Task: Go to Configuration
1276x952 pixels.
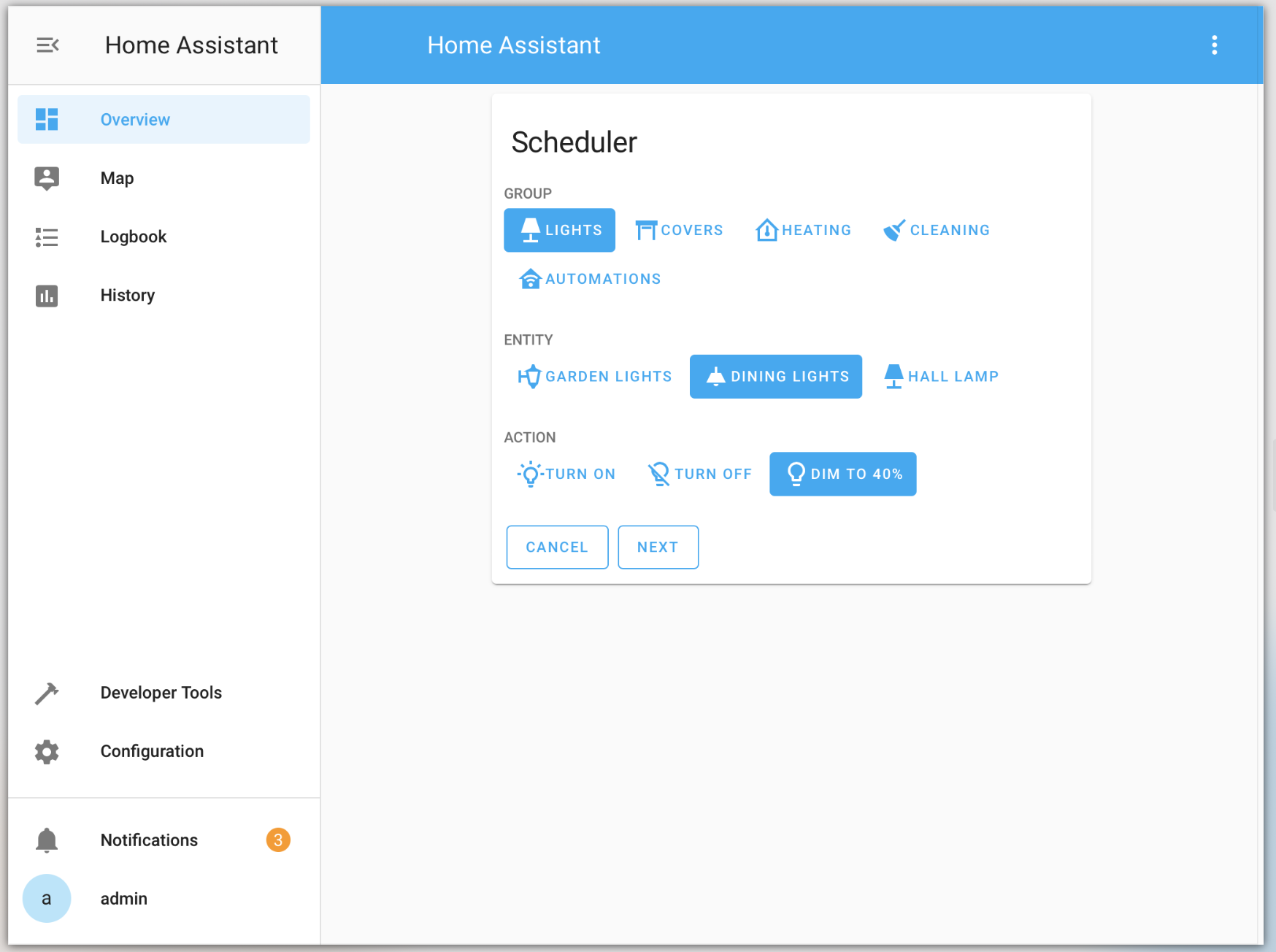Action: [x=164, y=751]
